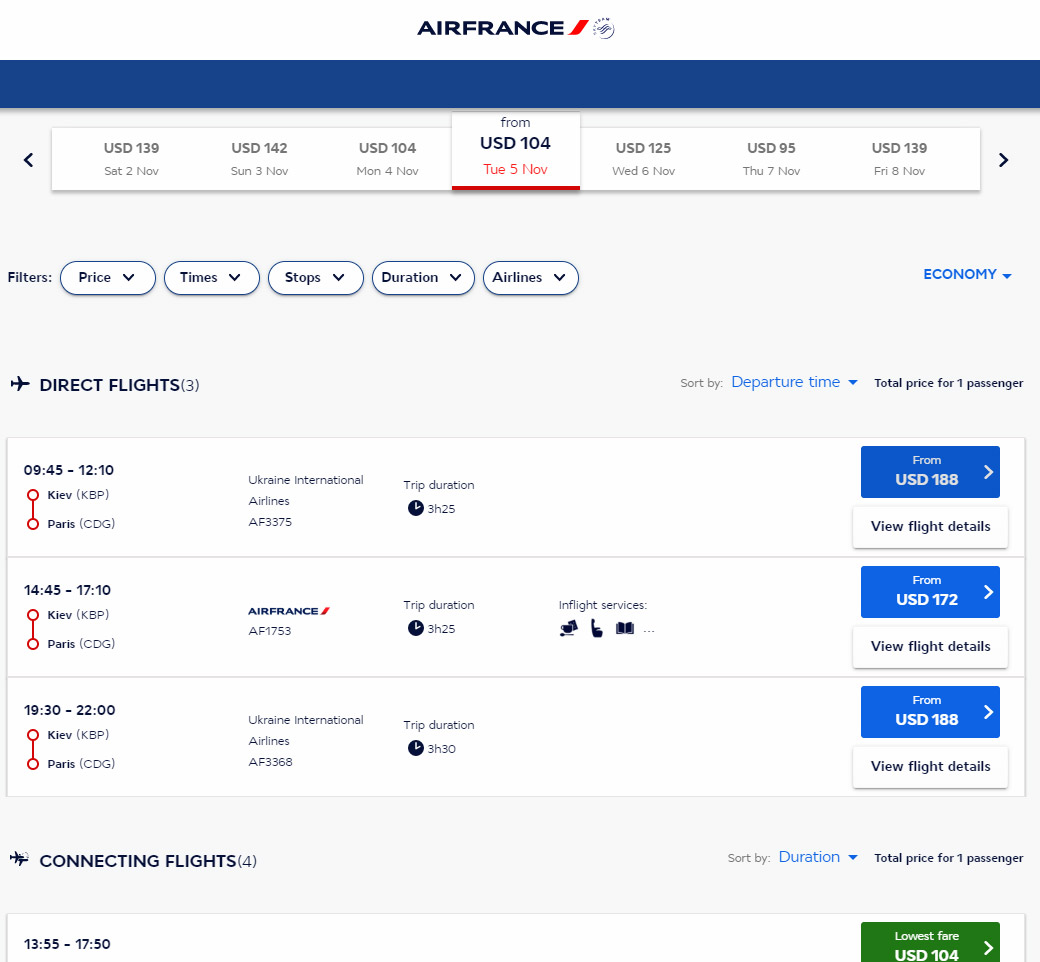Click the Direct Flights airplane icon
Screen dimensions: 1040x962
coord(20,383)
